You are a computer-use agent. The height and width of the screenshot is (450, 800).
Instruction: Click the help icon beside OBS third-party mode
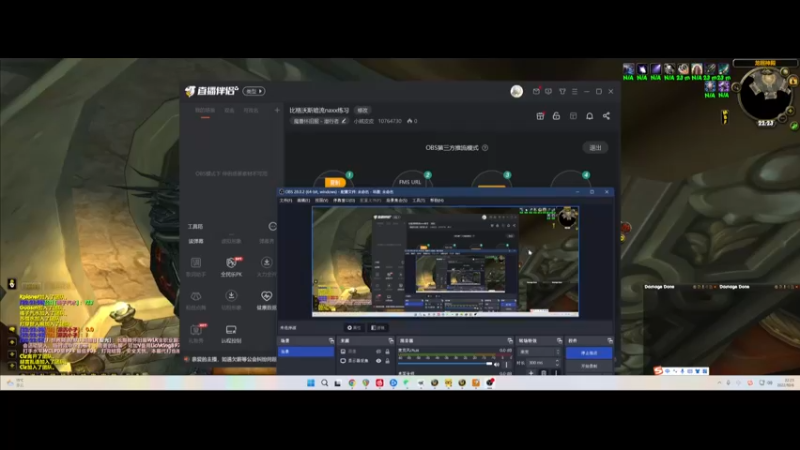485,147
